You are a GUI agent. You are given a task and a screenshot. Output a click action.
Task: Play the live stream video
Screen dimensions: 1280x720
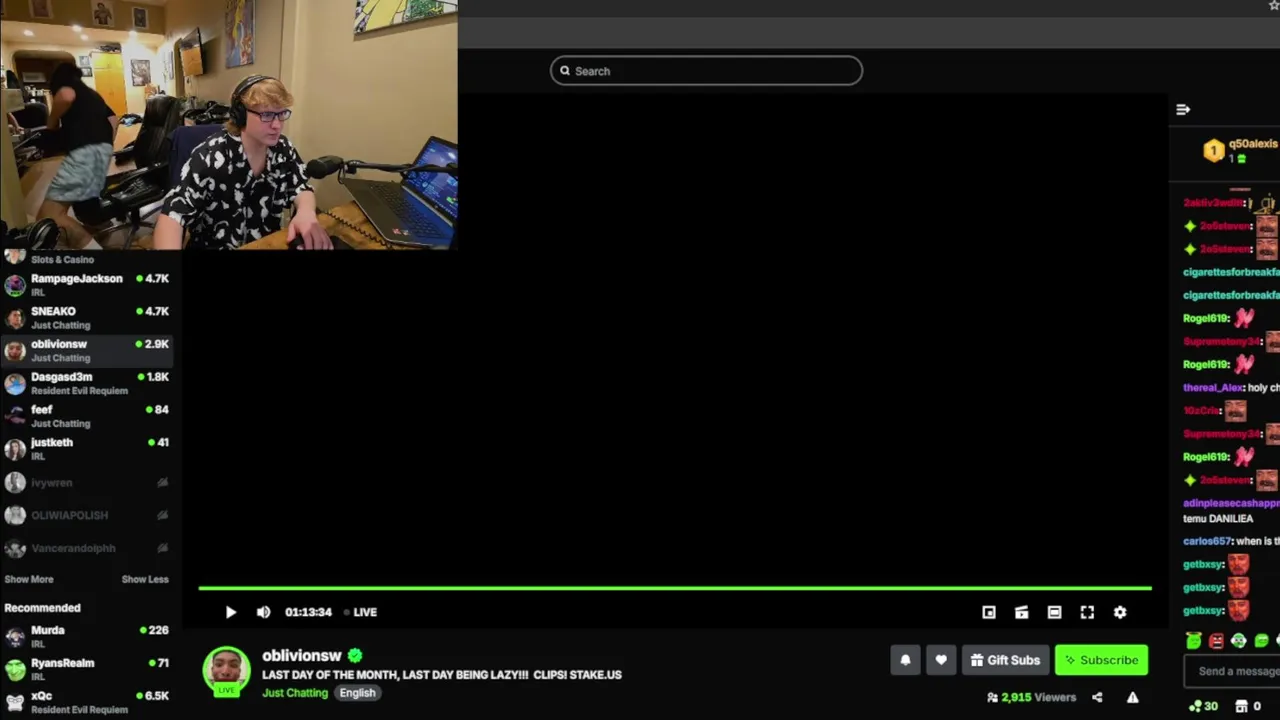point(230,612)
